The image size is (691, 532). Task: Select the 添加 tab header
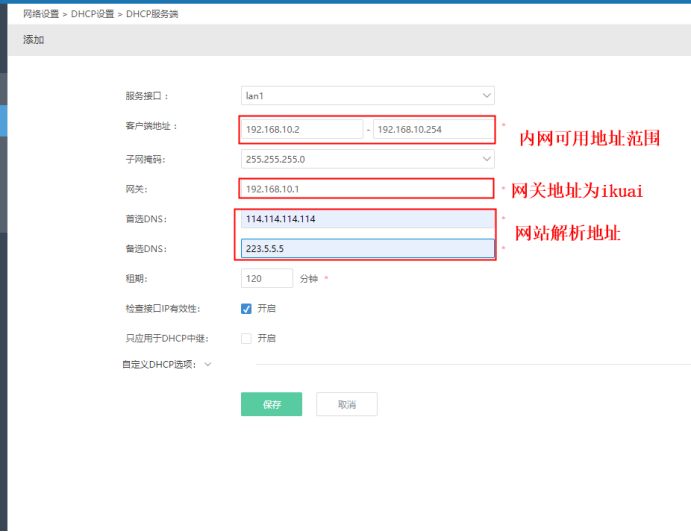(x=34, y=40)
